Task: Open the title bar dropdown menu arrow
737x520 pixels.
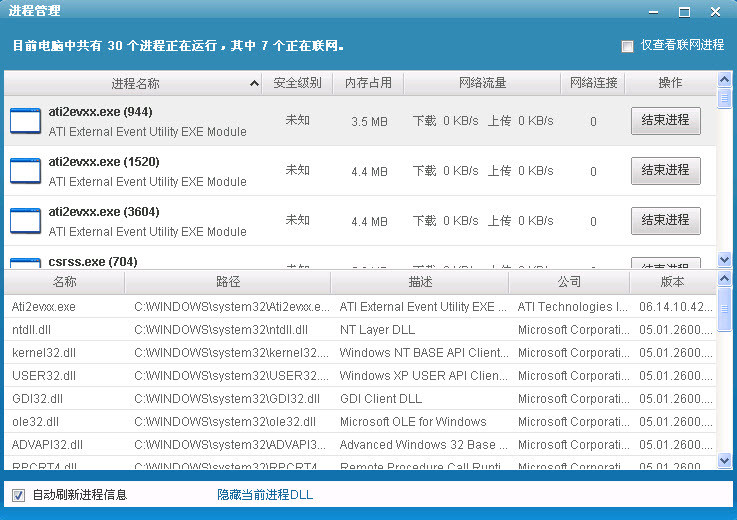Action: (x=653, y=11)
